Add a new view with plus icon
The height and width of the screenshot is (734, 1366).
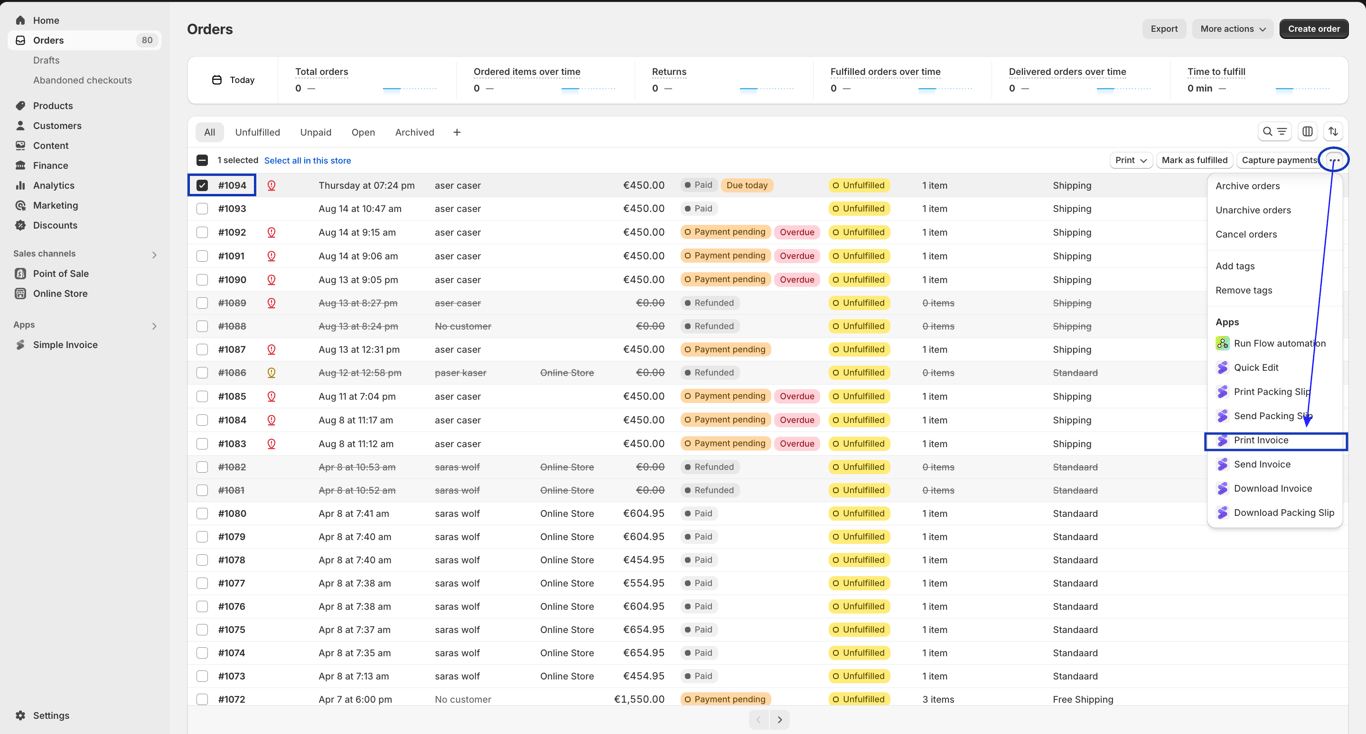[457, 132]
